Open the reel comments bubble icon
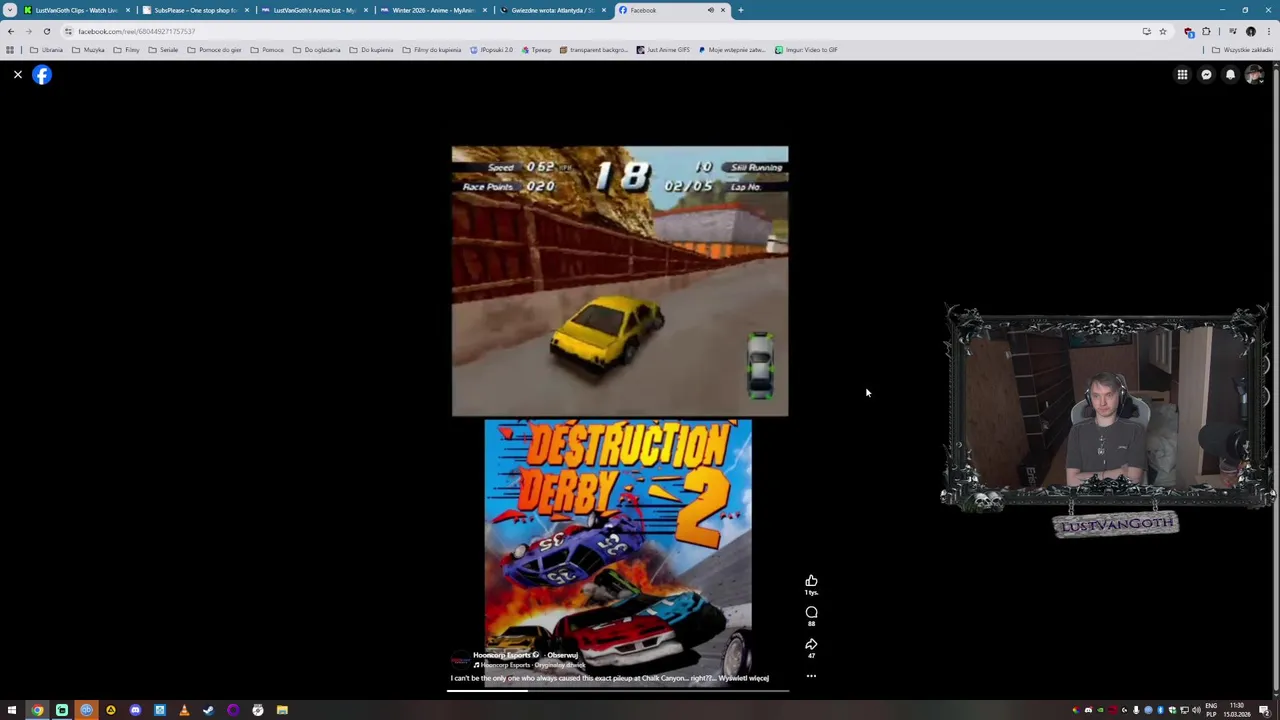Image resolution: width=1280 pixels, height=720 pixels. click(x=811, y=612)
